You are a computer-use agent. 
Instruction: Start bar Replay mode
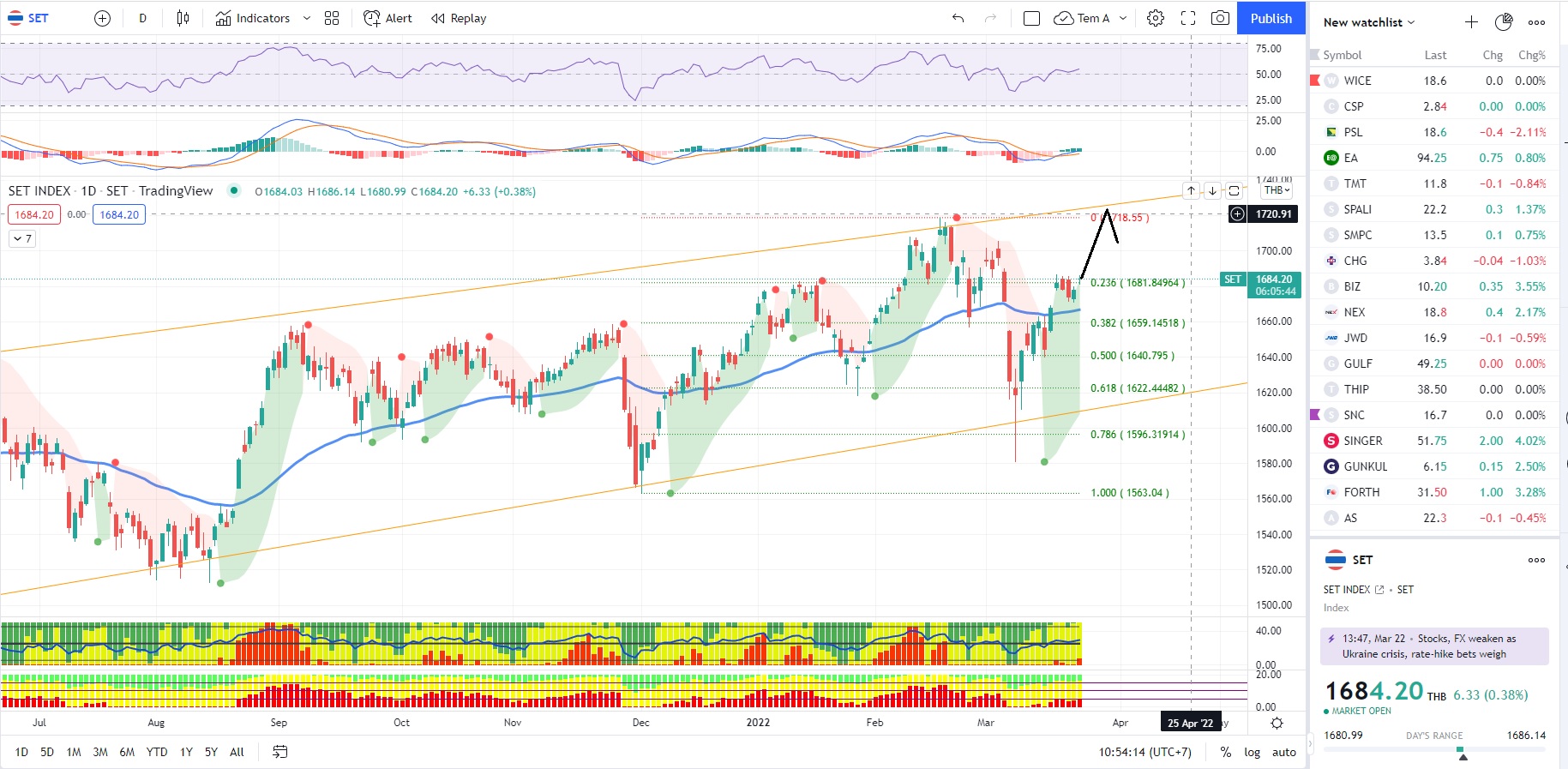pyautogui.click(x=459, y=18)
